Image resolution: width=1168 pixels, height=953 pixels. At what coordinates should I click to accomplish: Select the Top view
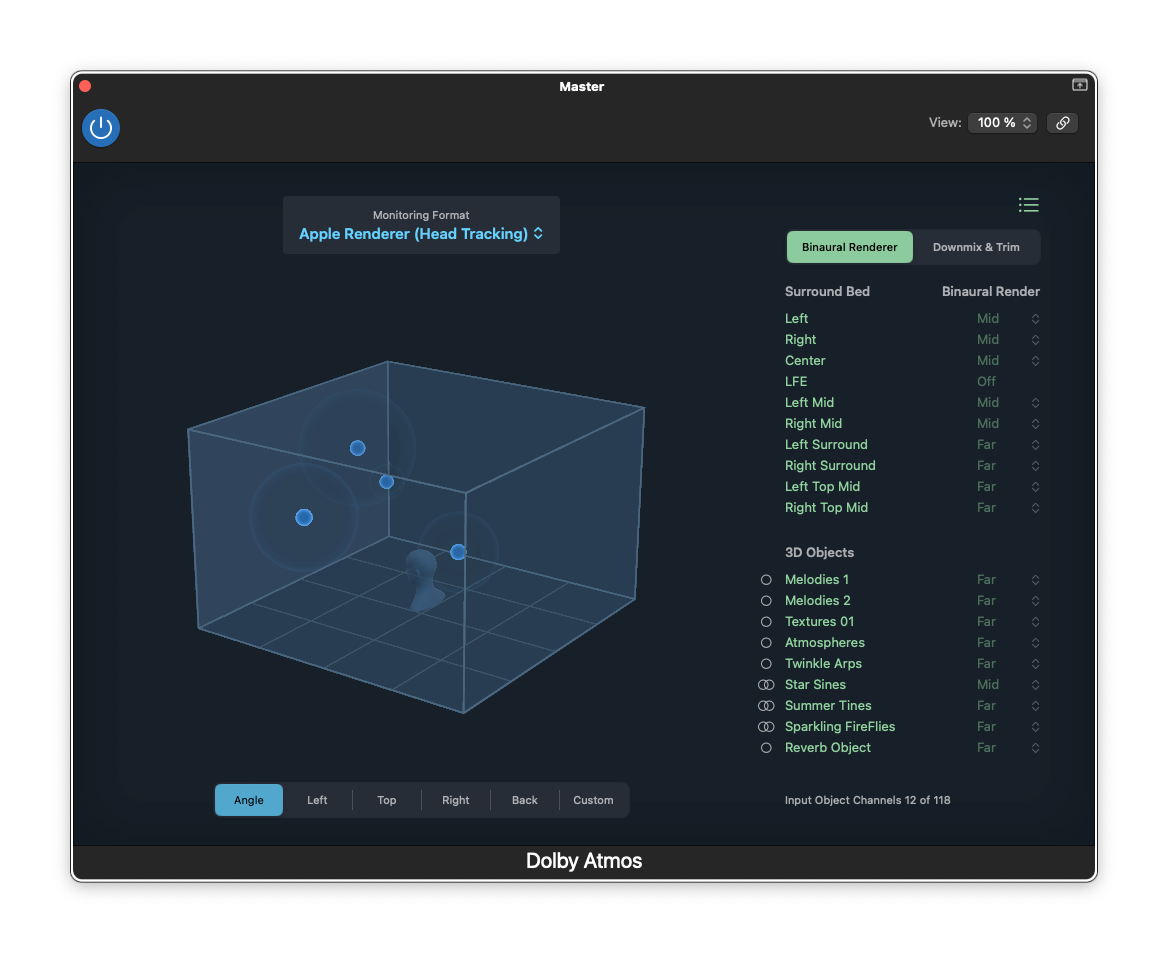(x=387, y=800)
